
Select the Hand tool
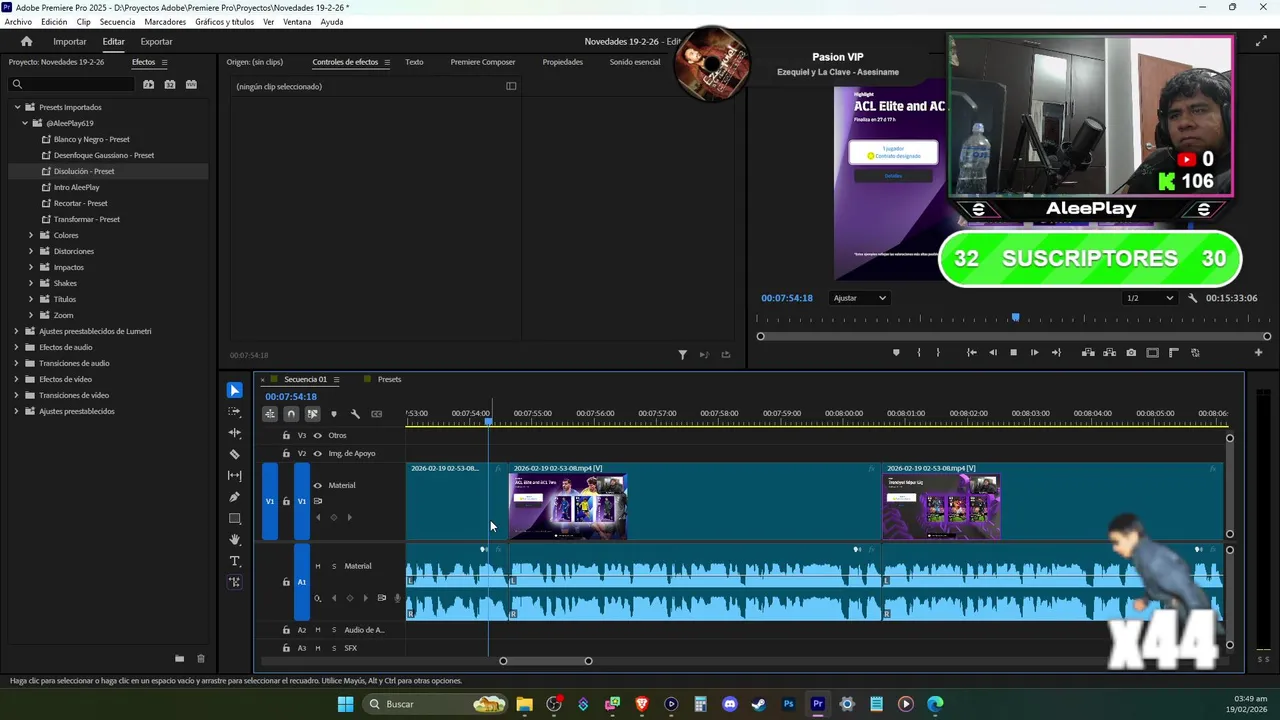pyautogui.click(x=234, y=540)
